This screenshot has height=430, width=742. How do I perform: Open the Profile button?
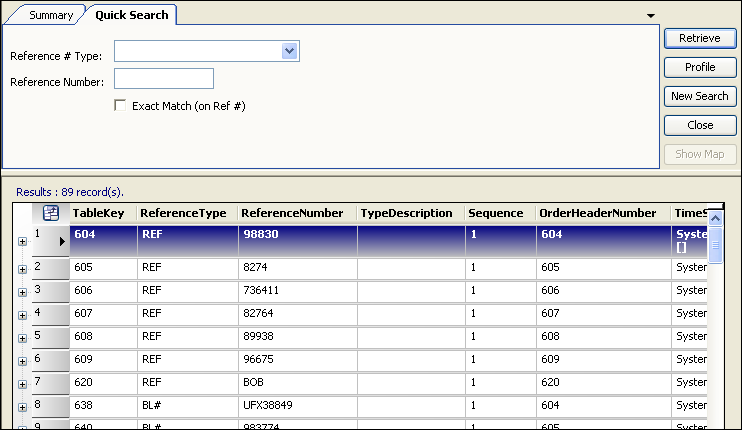point(700,67)
